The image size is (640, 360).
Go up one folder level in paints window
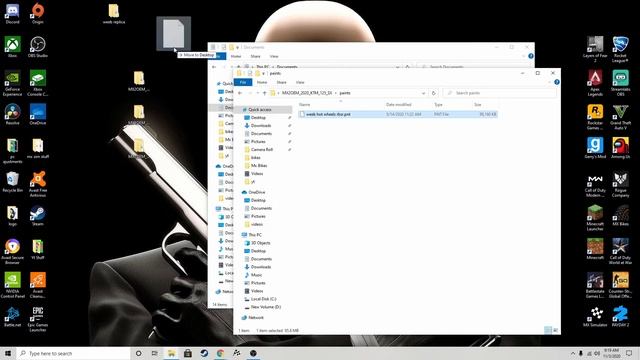pos(264,93)
